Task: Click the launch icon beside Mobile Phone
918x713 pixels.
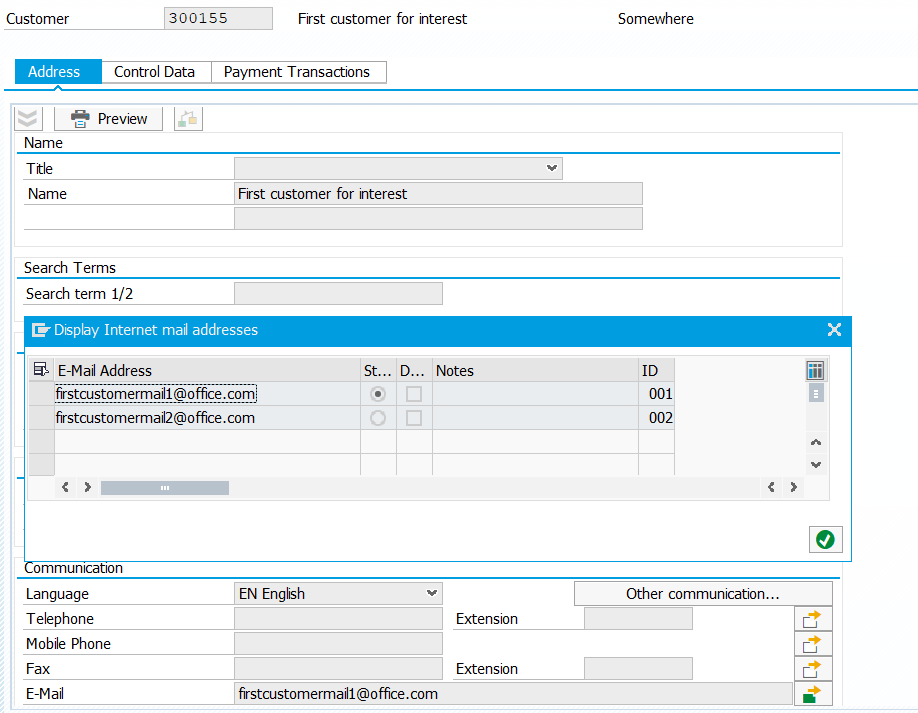Action: click(812, 643)
